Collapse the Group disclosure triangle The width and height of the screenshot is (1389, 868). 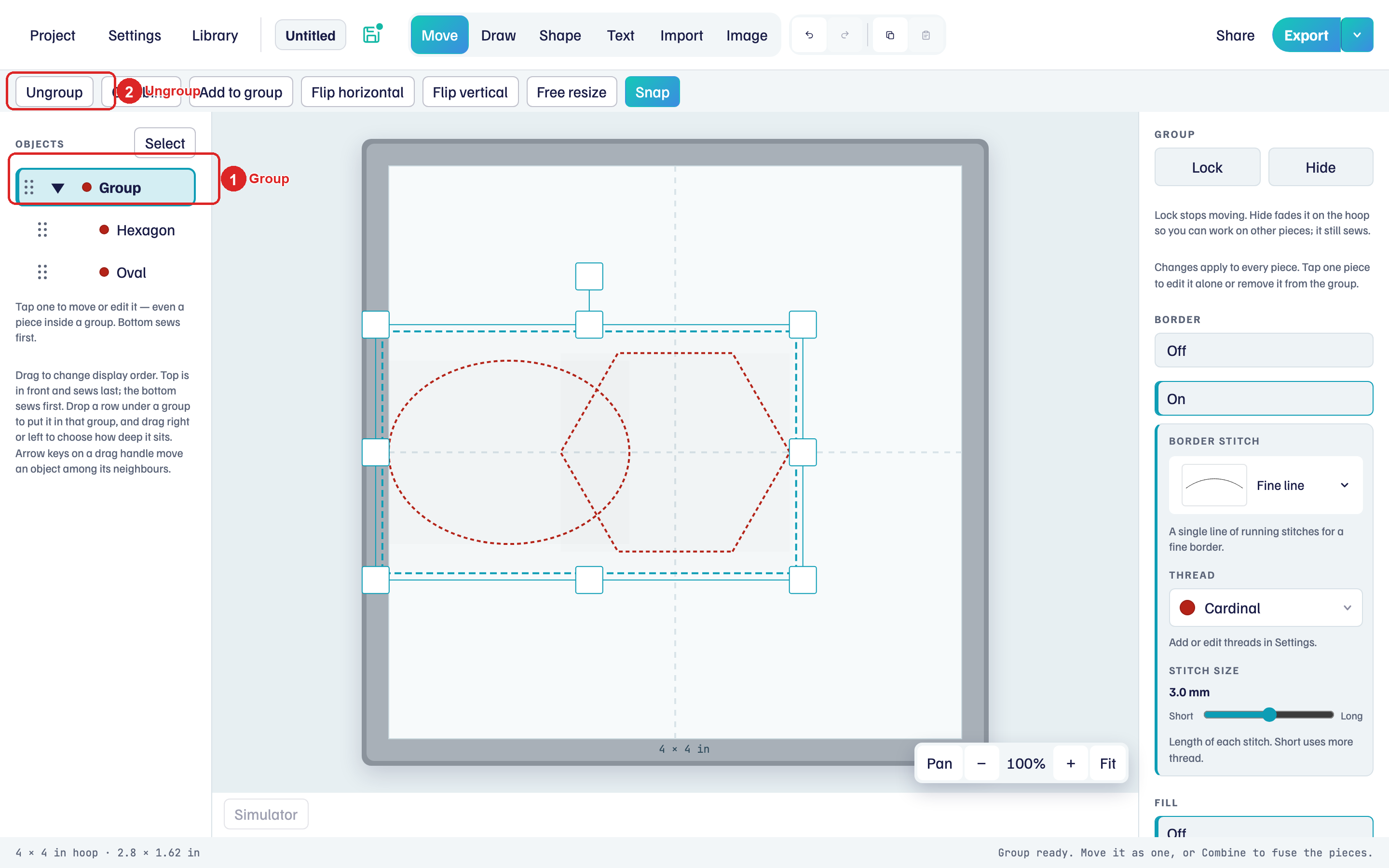[x=57, y=188]
